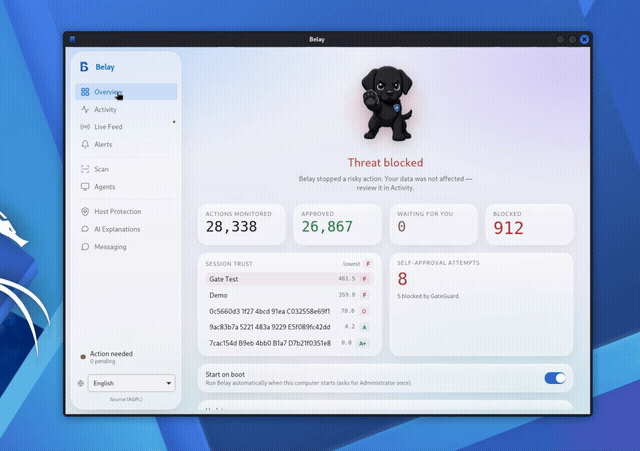This screenshot has width=640, height=451.
Task: Select the Demo session row
Action: click(289, 295)
